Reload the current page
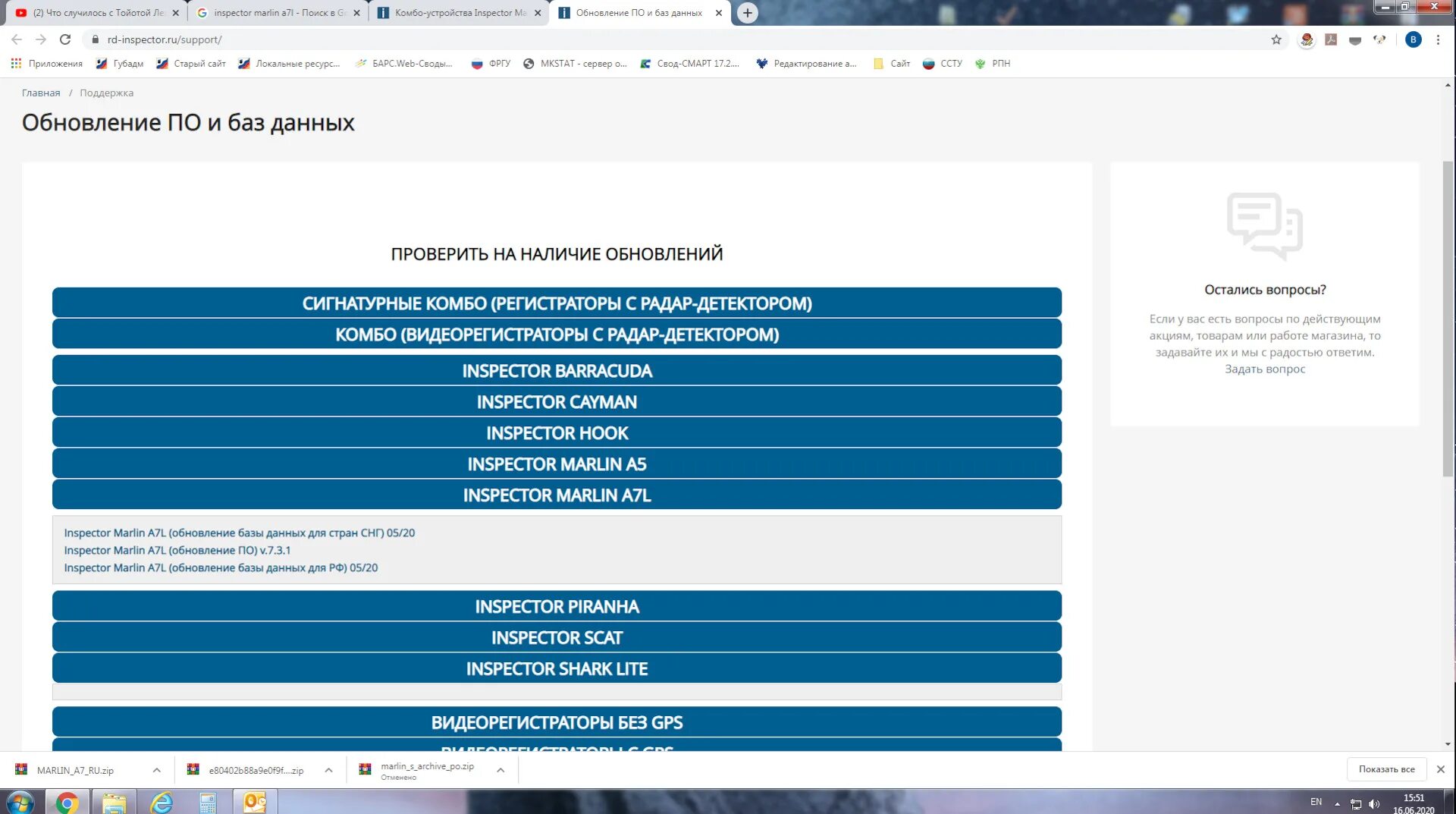 65,39
